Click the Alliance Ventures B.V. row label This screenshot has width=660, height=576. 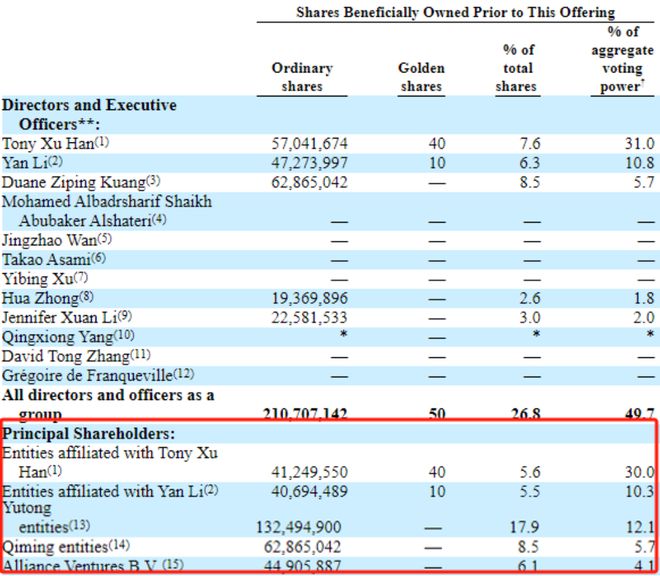click(x=93, y=565)
